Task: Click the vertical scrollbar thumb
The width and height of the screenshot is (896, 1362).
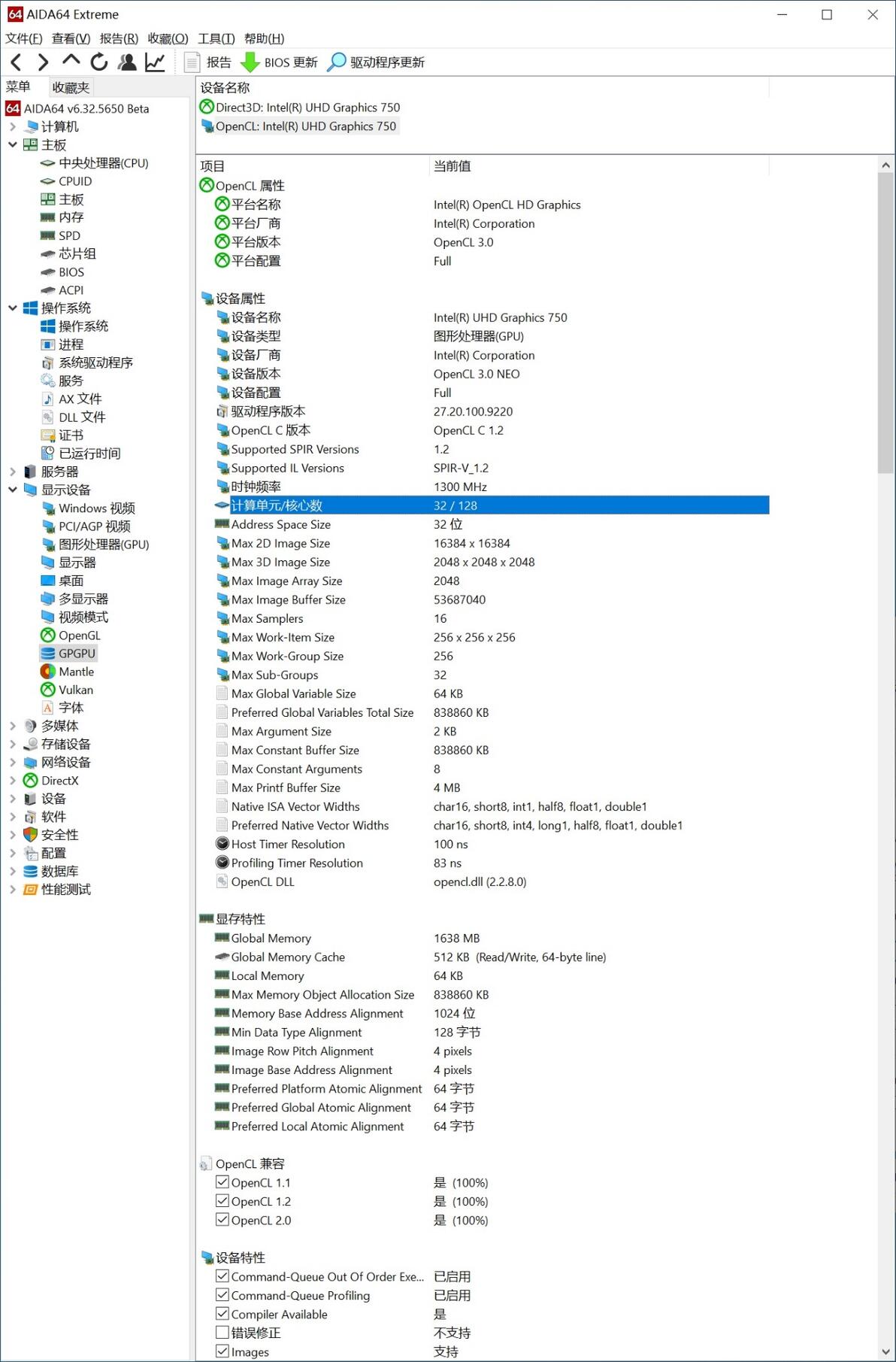Action: (885, 323)
